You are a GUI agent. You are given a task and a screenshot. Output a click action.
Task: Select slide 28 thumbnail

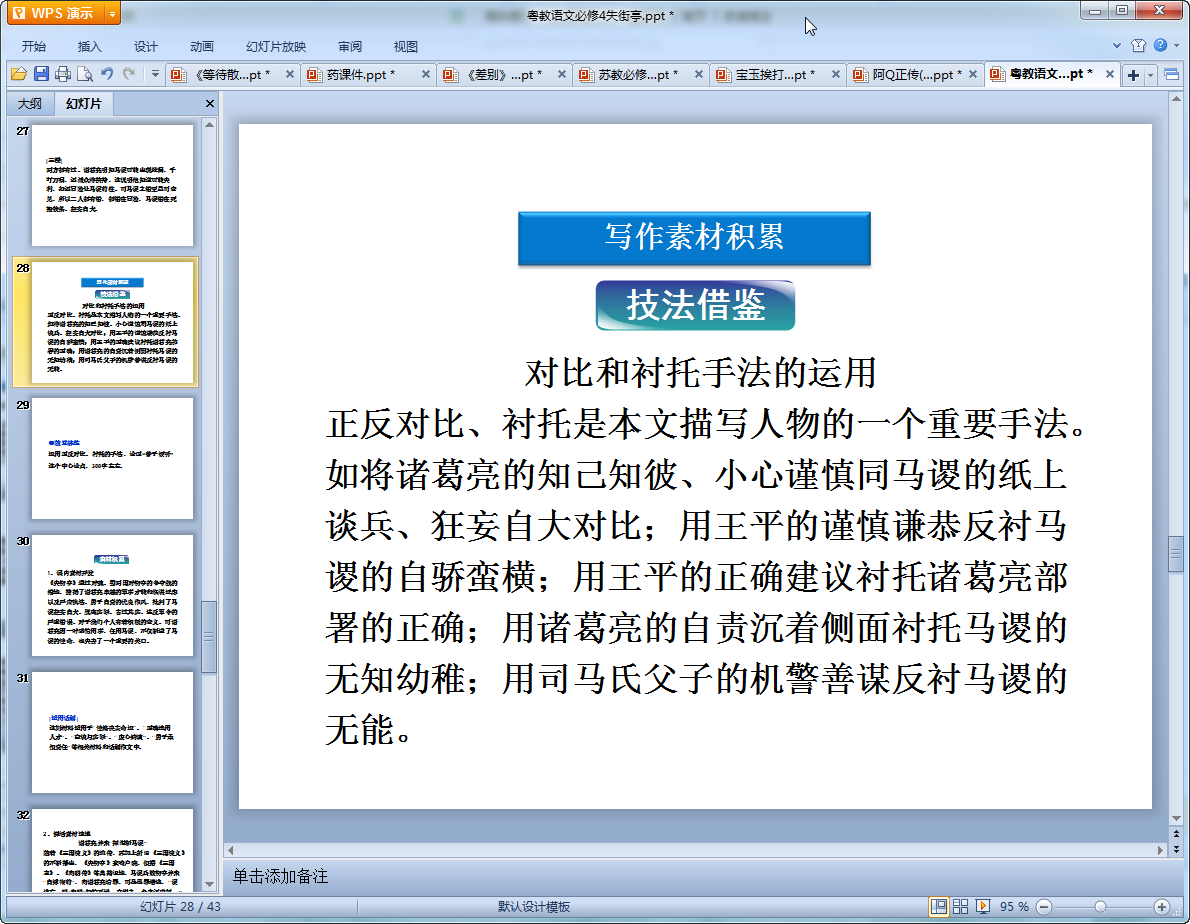coord(112,322)
